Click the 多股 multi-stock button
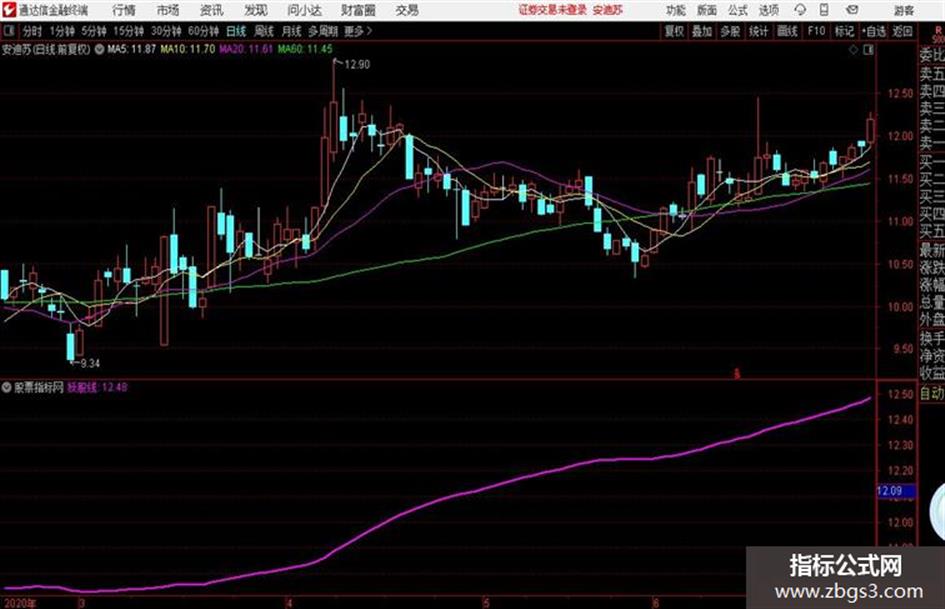Screen dimensions: 945x609 pos(730,31)
